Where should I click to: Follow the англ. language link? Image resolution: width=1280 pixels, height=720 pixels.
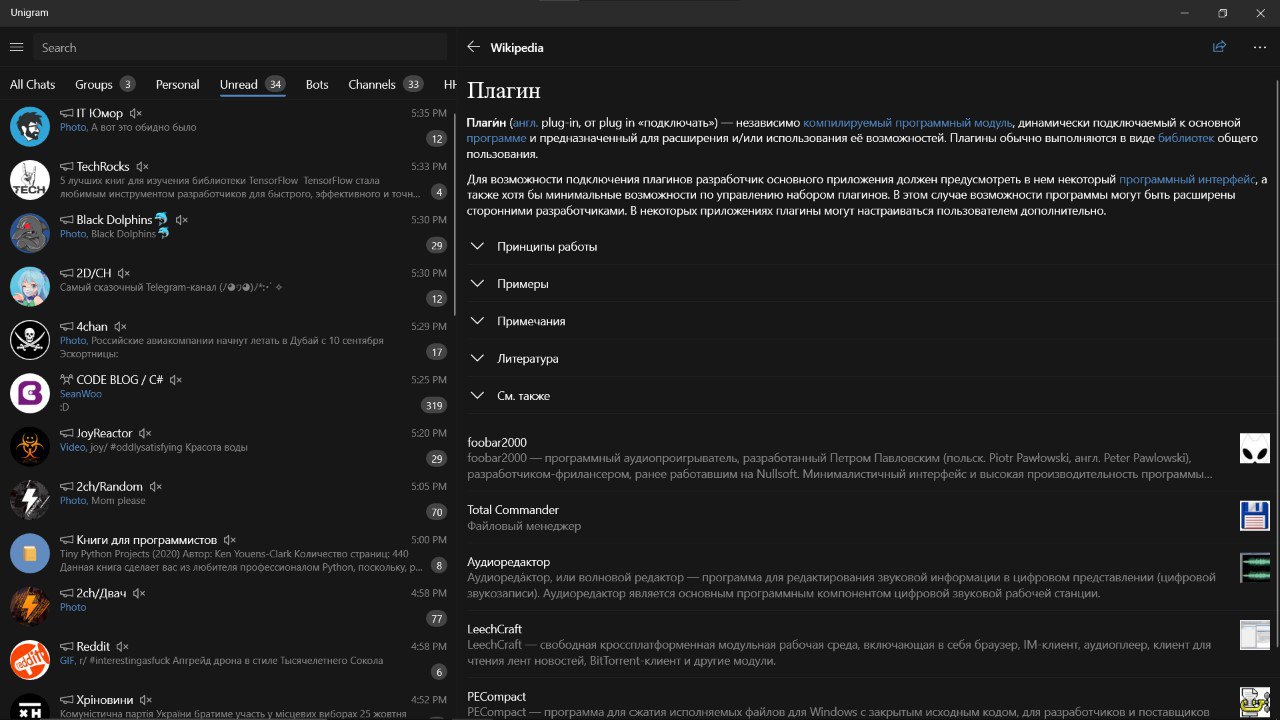pos(523,123)
